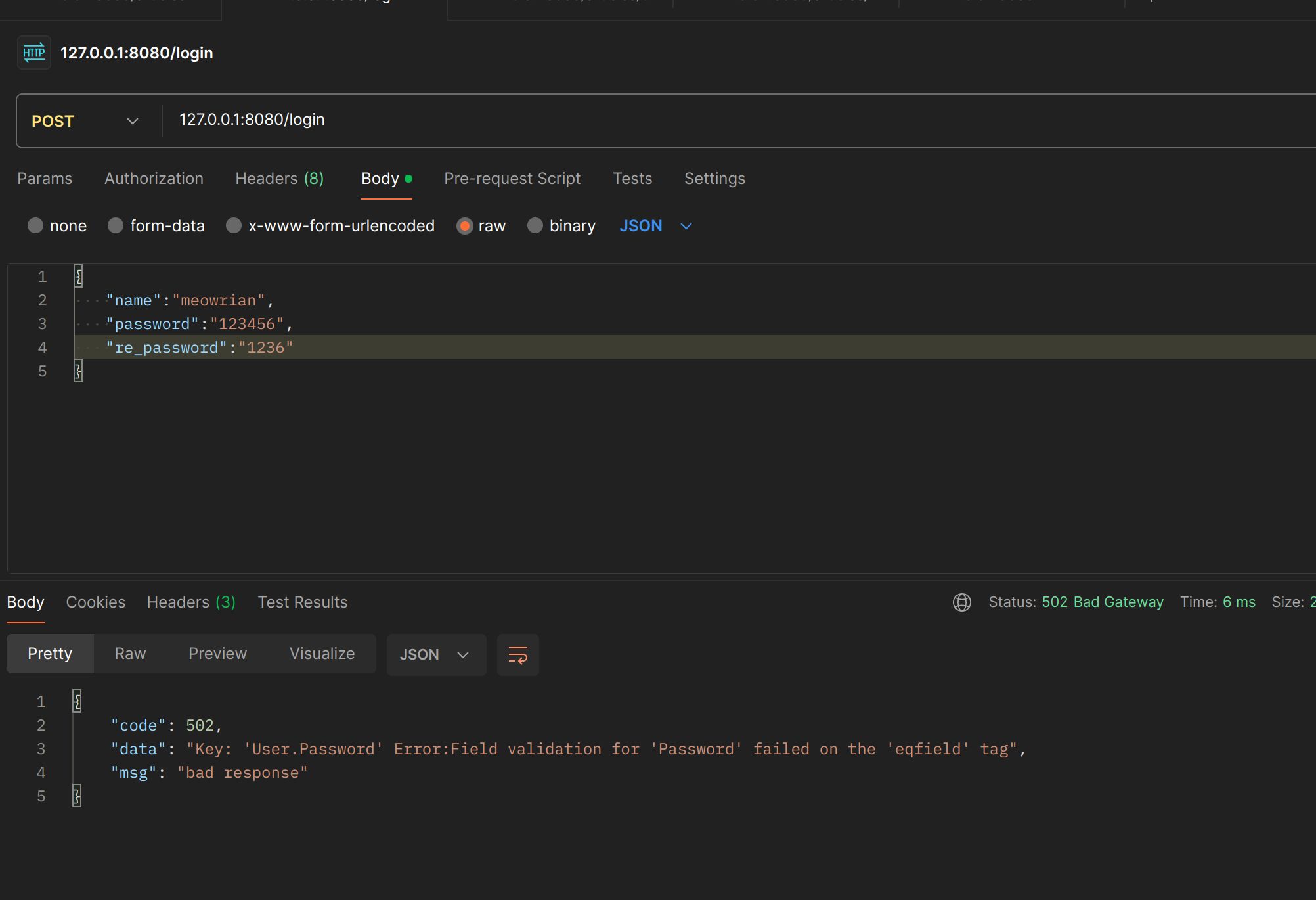
Task: Switch to the Authorization tab
Action: coord(154,179)
